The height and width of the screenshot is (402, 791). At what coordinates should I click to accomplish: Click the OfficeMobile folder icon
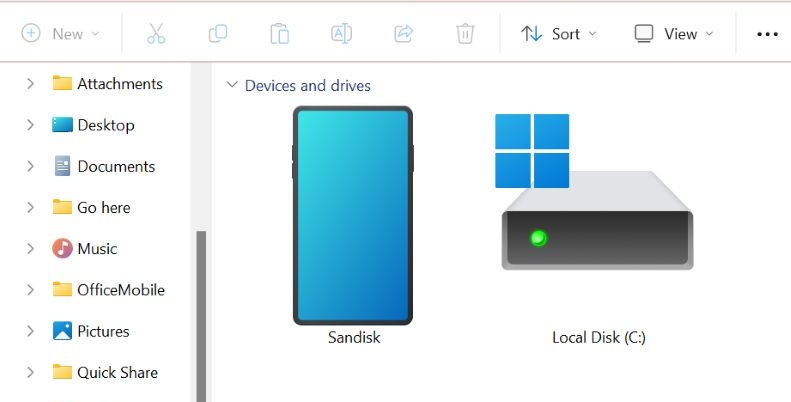(x=62, y=290)
